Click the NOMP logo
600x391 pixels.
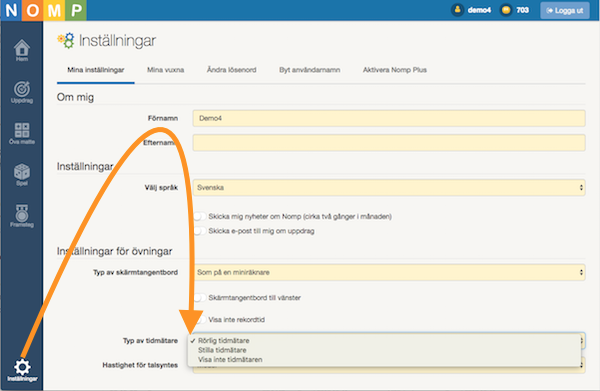(x=43, y=10)
